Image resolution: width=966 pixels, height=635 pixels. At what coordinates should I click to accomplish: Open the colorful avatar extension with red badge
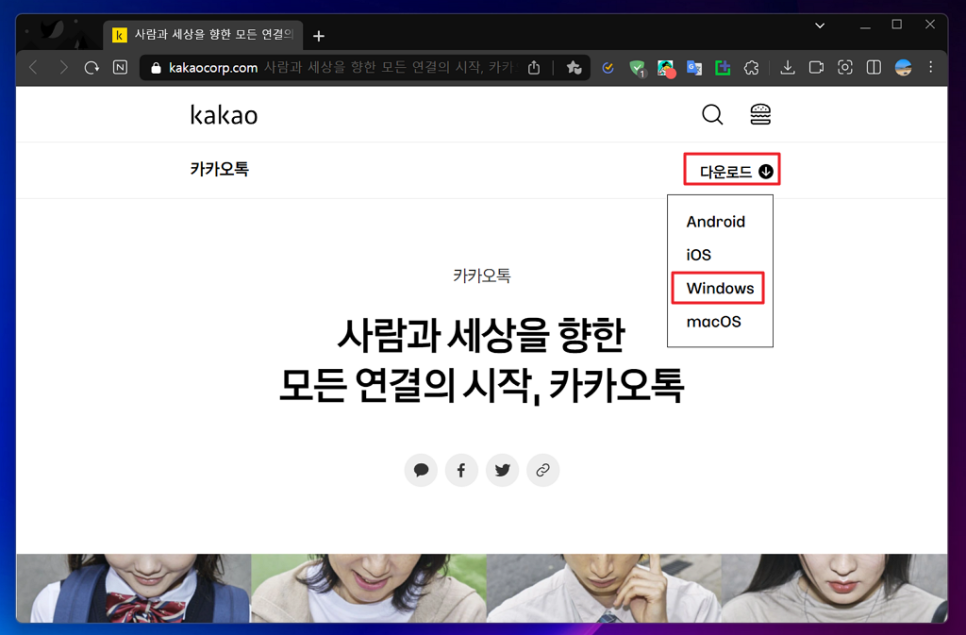666,68
